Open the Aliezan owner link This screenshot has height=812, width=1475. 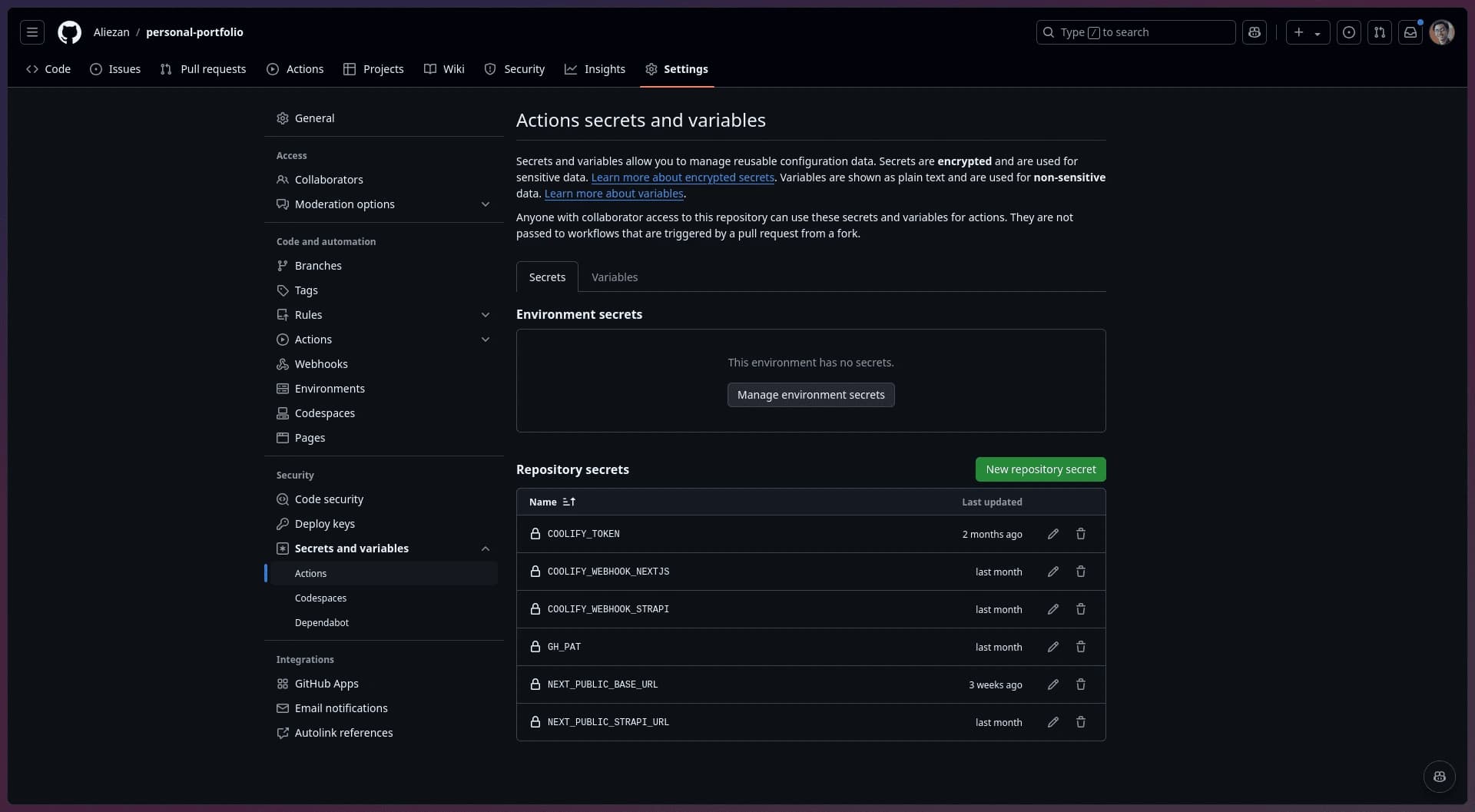(111, 32)
